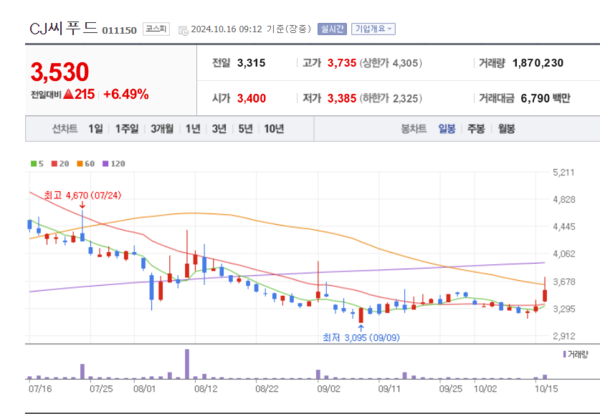
Task: Click the 거래량 value 1,870,230
Action: click(538, 63)
